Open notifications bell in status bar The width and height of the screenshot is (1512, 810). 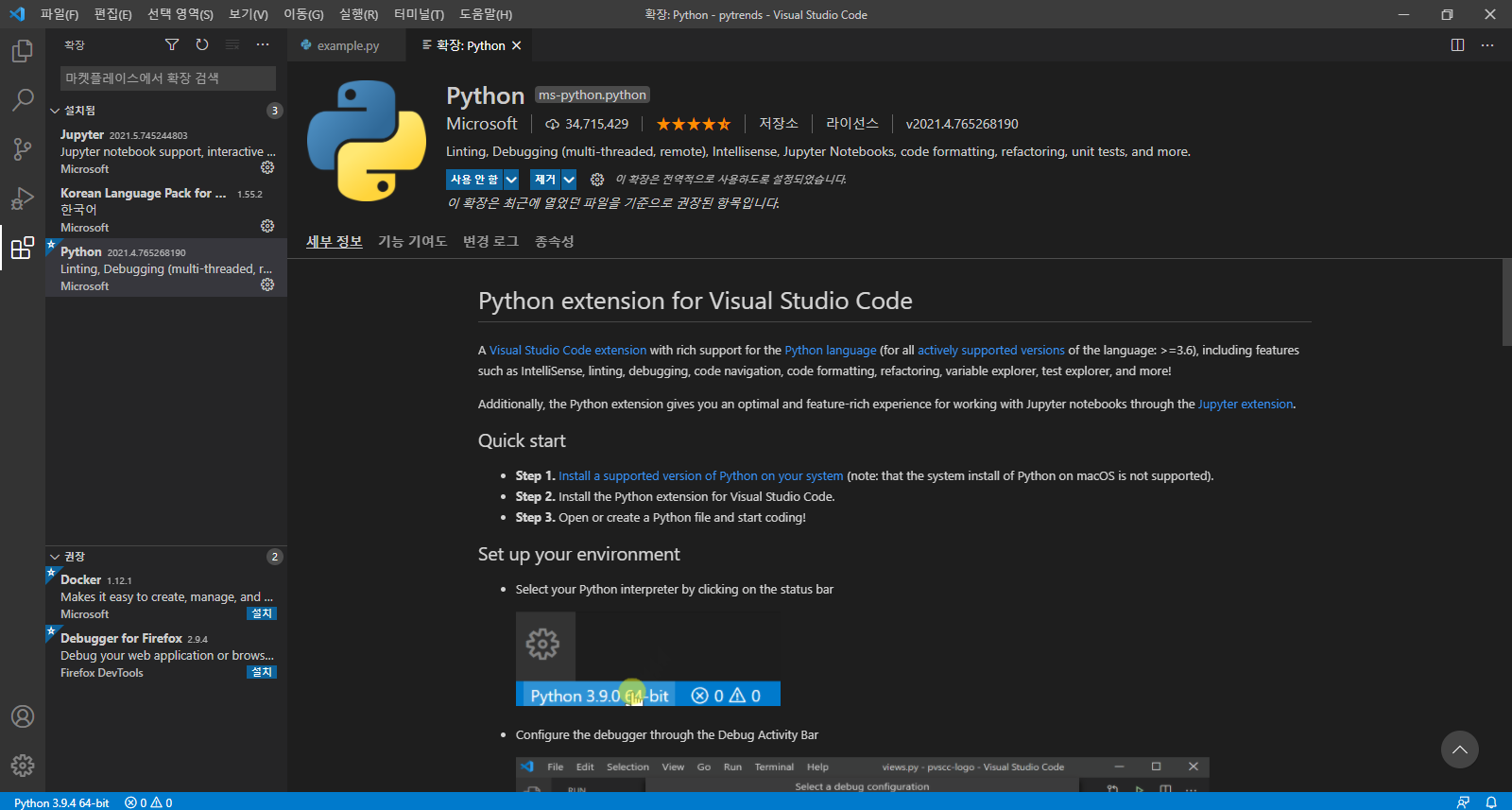point(1491,802)
